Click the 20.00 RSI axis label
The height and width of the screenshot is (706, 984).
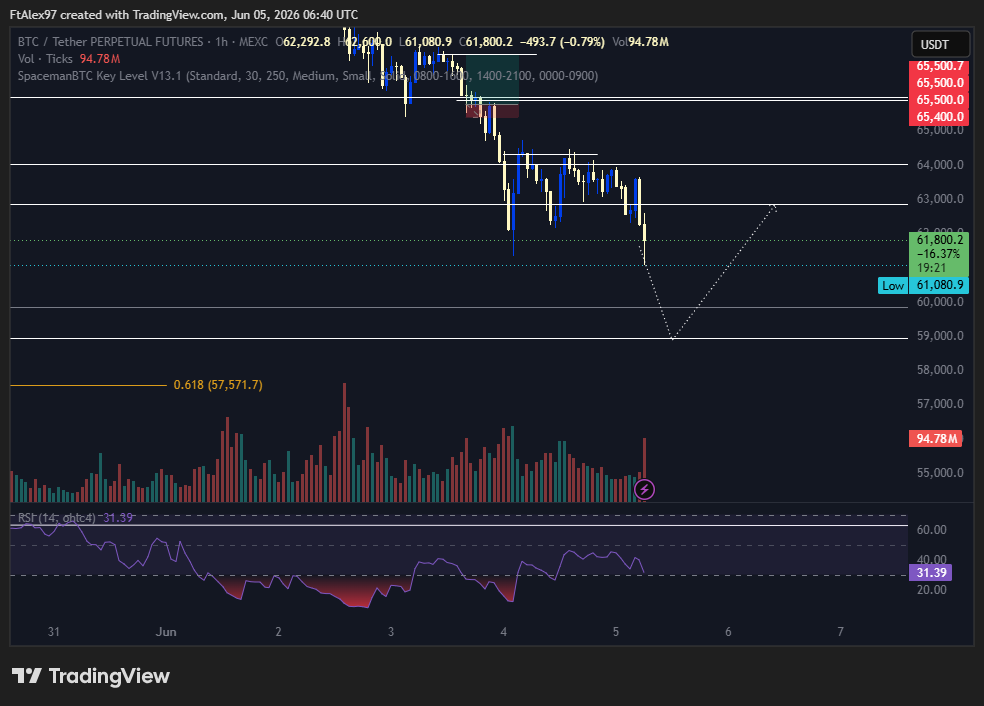click(x=931, y=589)
